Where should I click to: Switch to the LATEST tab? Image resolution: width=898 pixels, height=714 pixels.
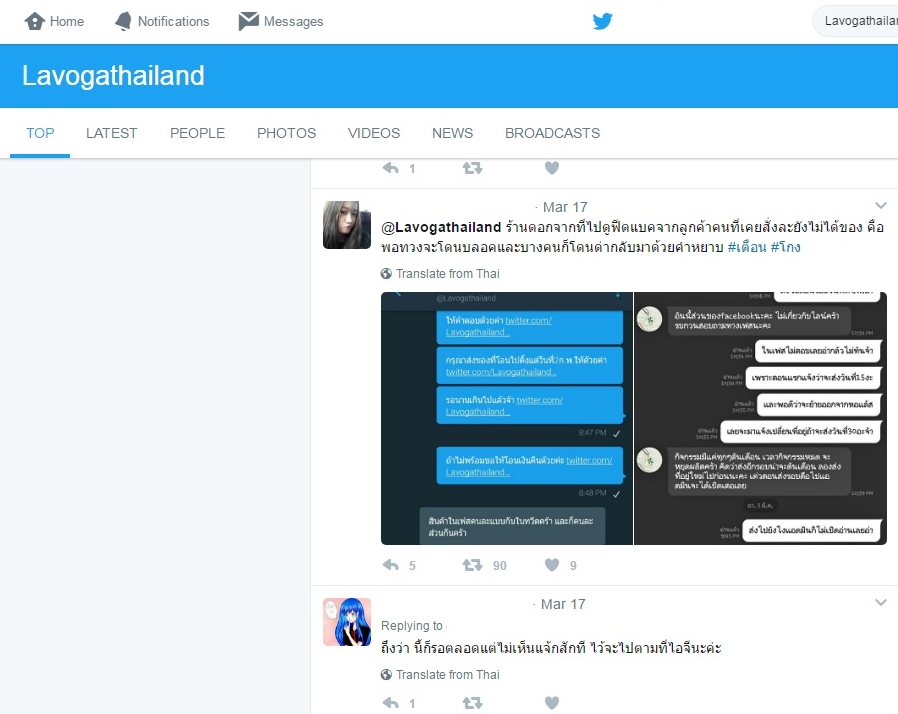click(112, 133)
